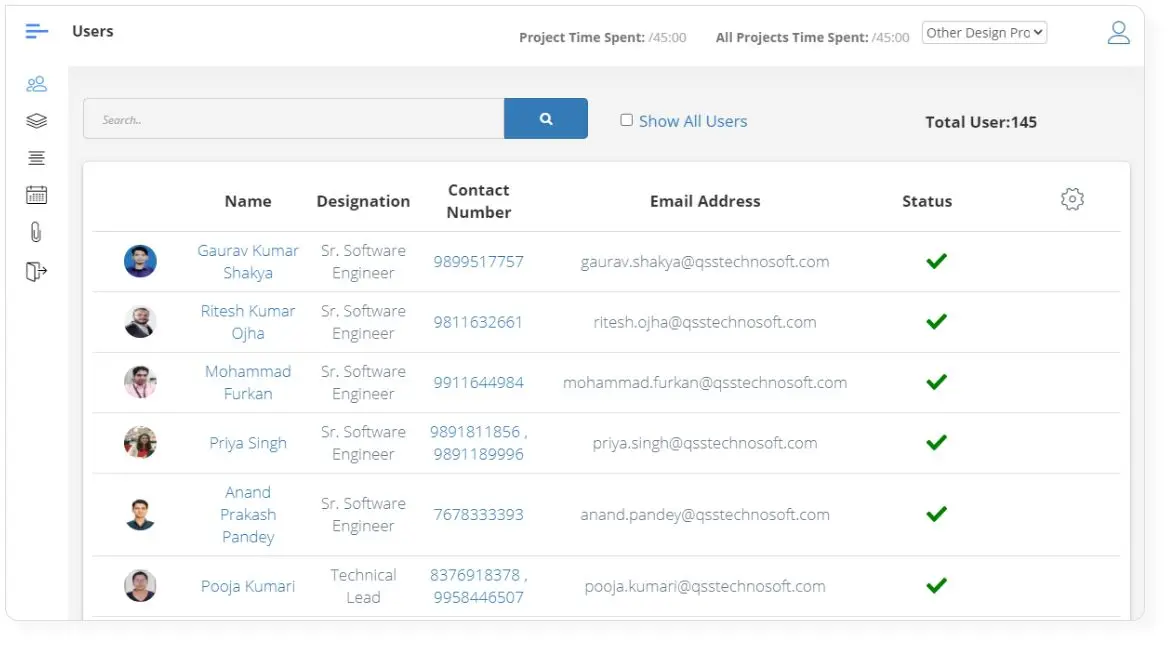Click All Projects Time Spent label

[x=792, y=37]
